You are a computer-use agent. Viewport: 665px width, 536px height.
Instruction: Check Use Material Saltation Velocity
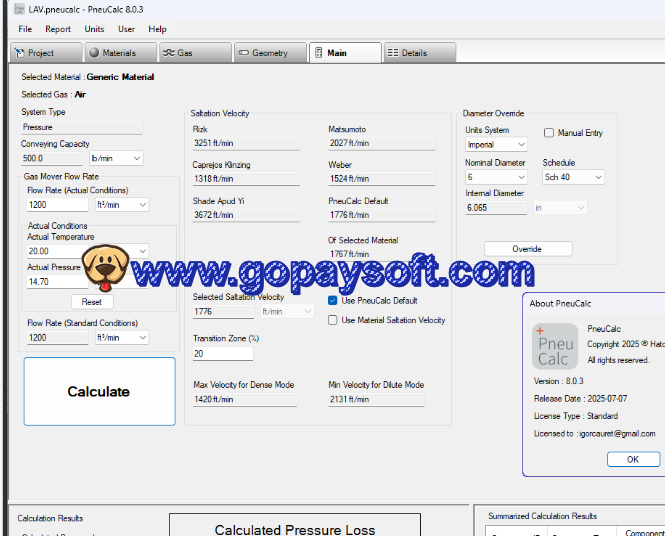[x=333, y=321]
